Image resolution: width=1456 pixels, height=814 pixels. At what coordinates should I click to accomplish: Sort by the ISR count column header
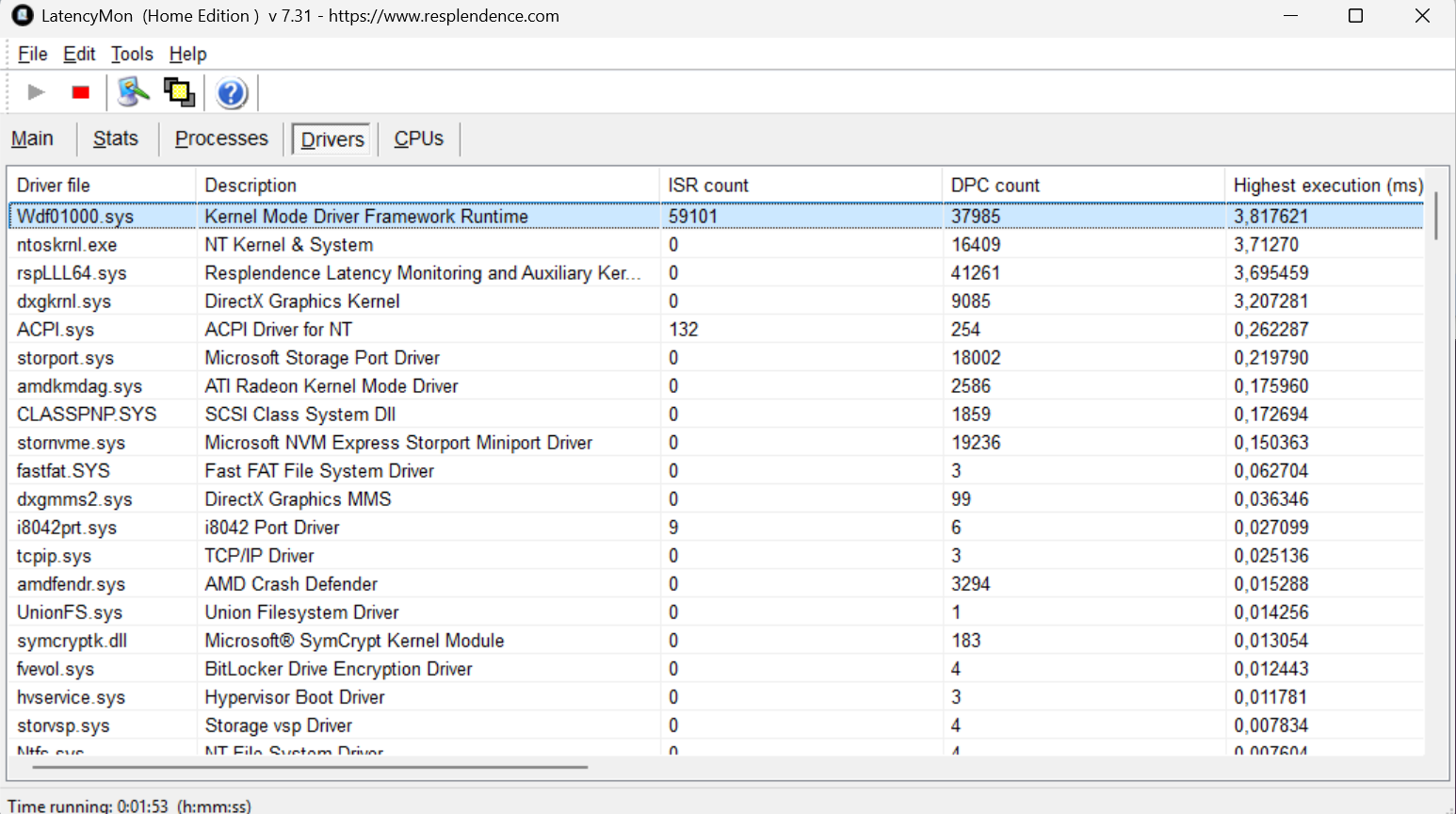click(801, 186)
